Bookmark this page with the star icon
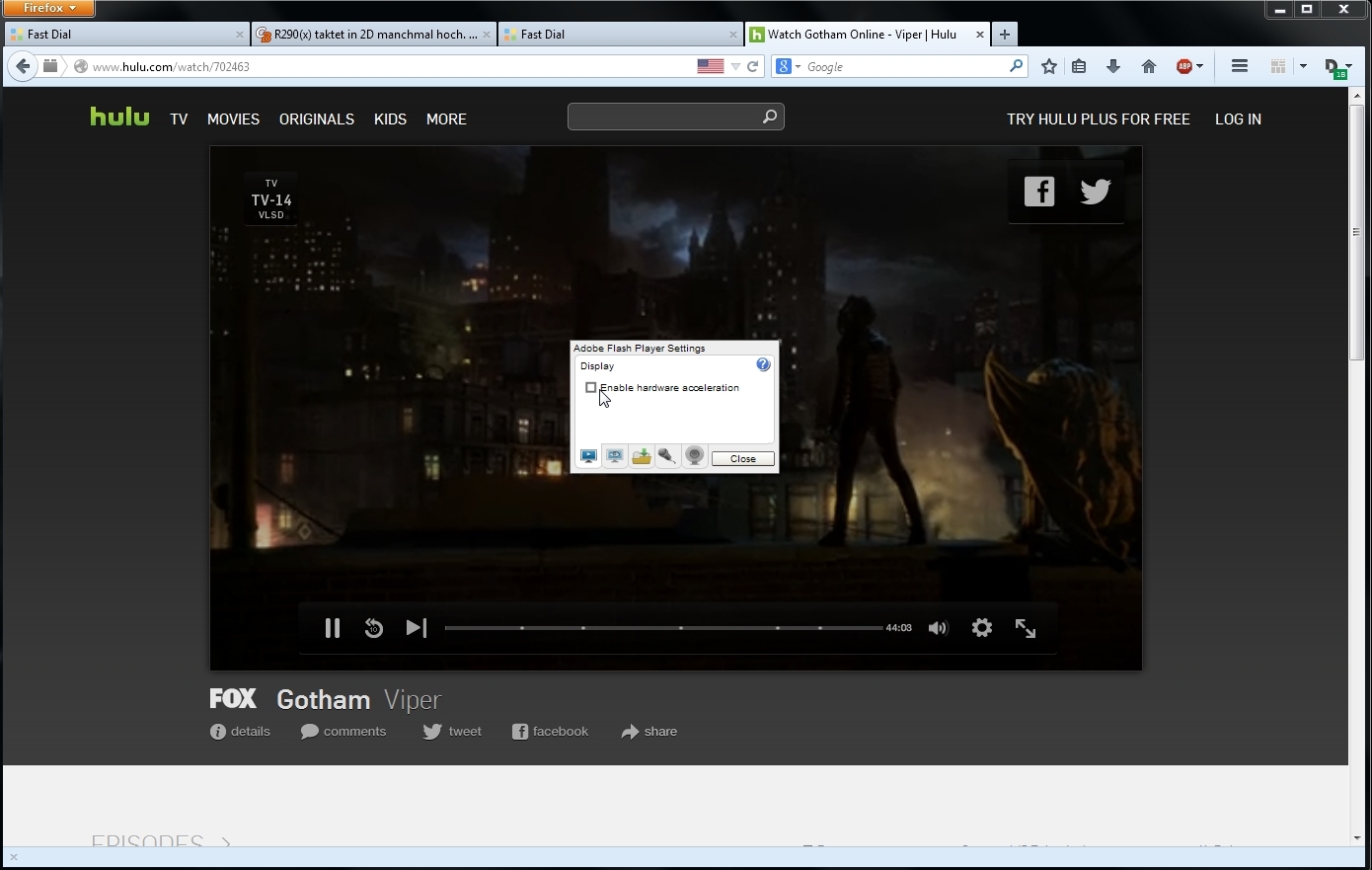 pos(1049,66)
